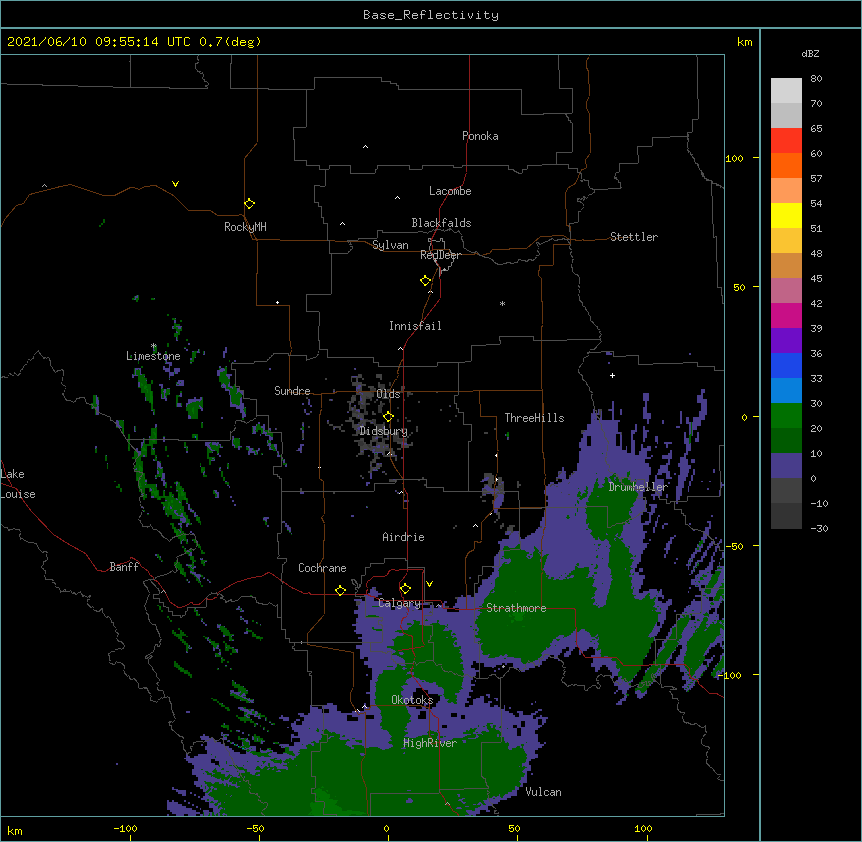Click the Limestone label
Image resolution: width=862 pixels, height=842 pixels.
pyautogui.click(x=153, y=356)
